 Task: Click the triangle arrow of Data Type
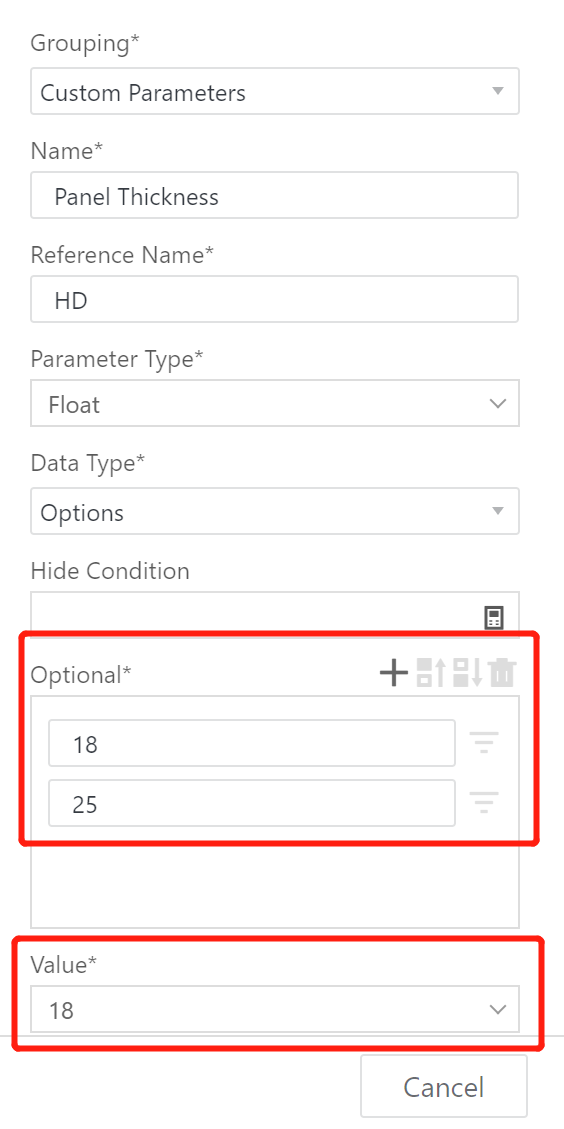(x=497, y=511)
